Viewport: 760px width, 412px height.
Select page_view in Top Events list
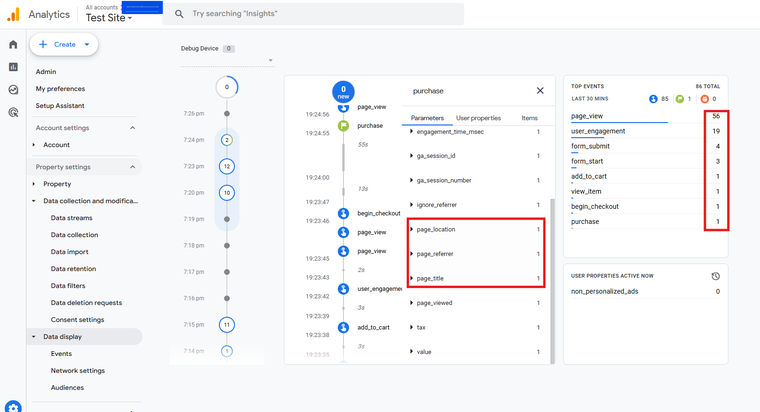click(x=587, y=116)
